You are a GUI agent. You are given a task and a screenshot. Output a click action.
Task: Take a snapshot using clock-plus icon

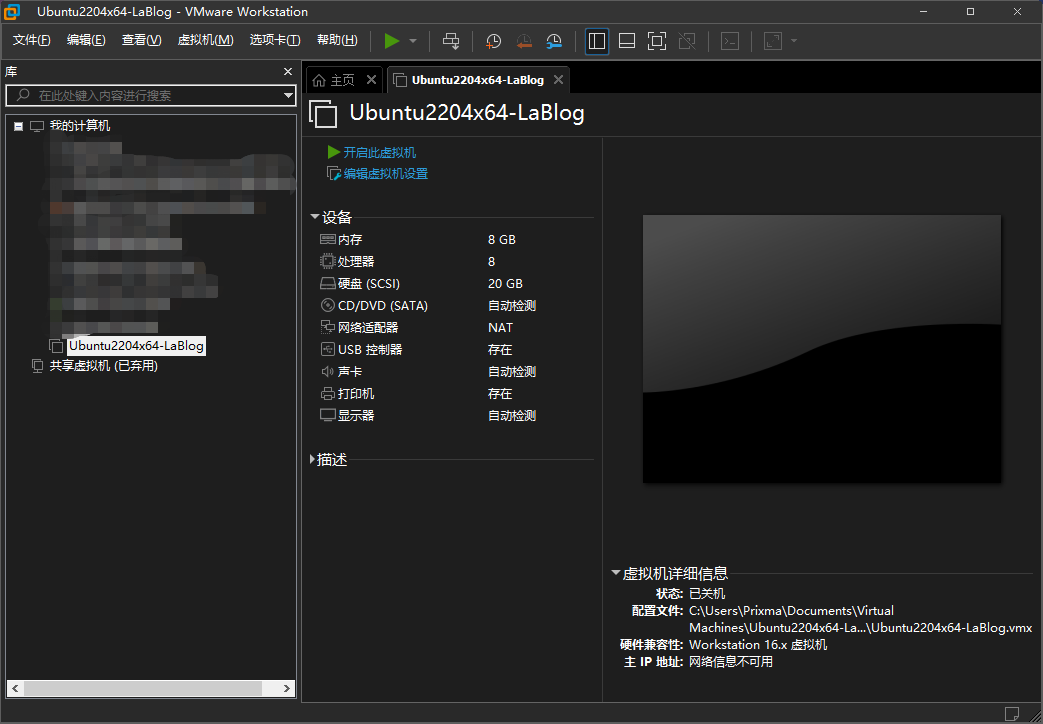[x=493, y=41]
